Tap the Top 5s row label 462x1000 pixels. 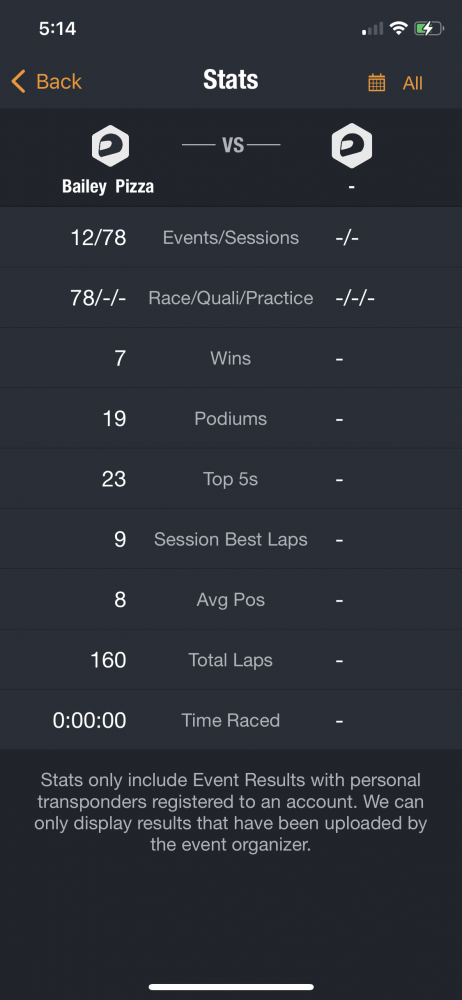point(230,479)
